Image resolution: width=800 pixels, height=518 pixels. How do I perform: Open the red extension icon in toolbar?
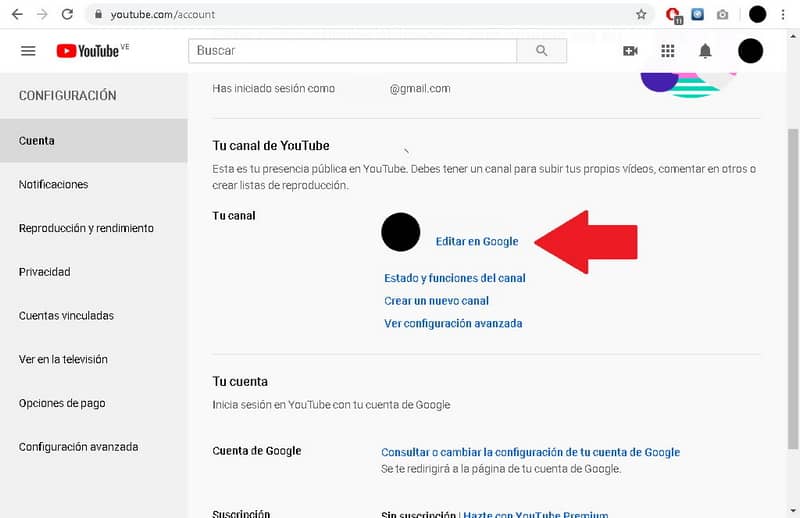point(673,15)
